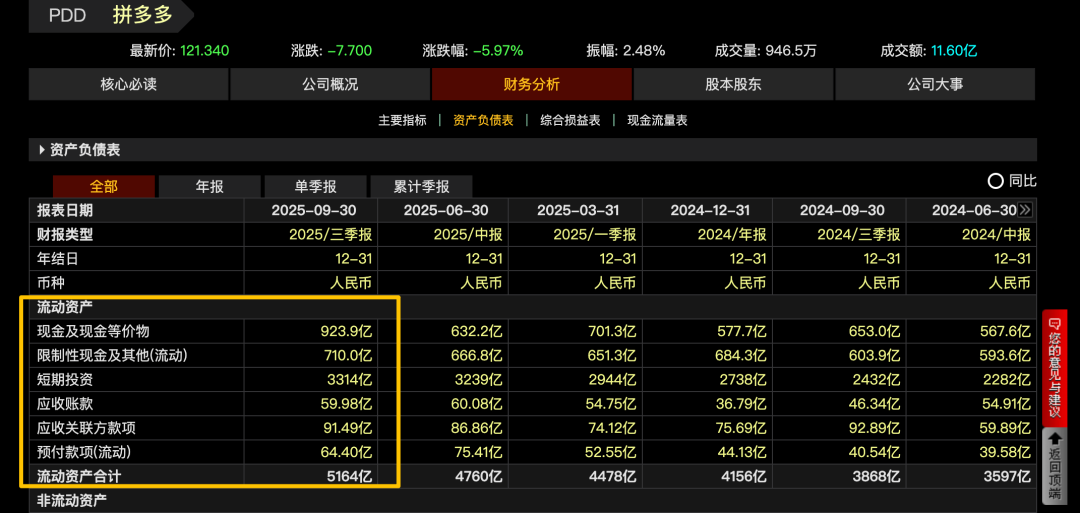Click the up-arrow icon on 返回顶端

1054,438
